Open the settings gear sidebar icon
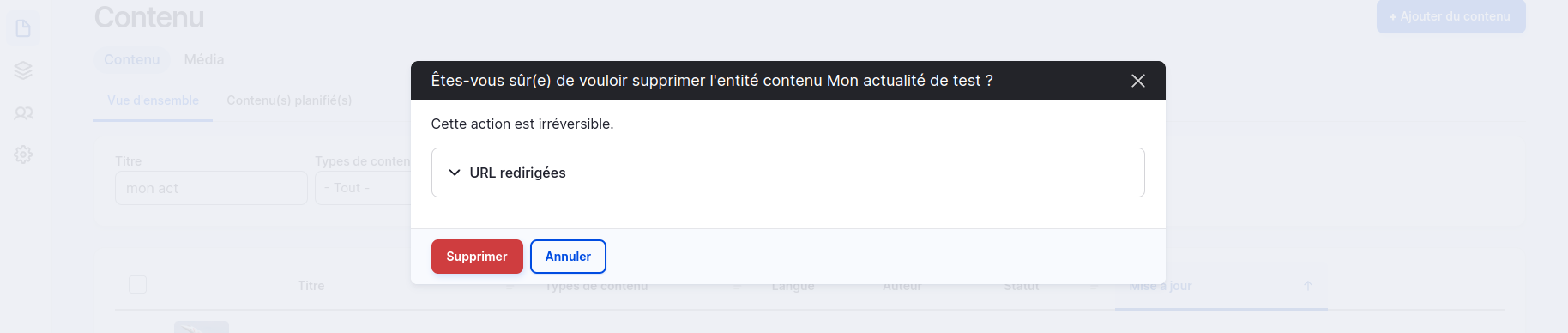This screenshot has width=1568, height=333. [23, 154]
